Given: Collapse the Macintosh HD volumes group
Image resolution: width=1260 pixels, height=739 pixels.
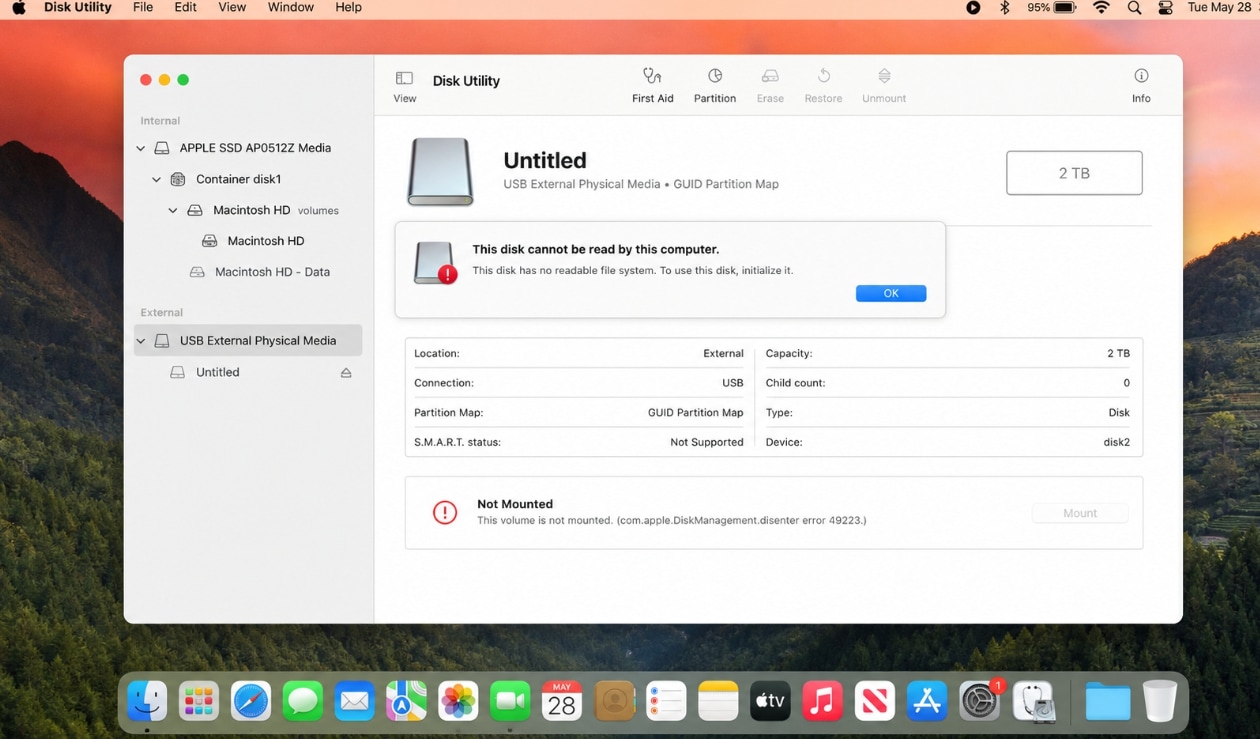Looking at the screenshot, I should tap(173, 211).
